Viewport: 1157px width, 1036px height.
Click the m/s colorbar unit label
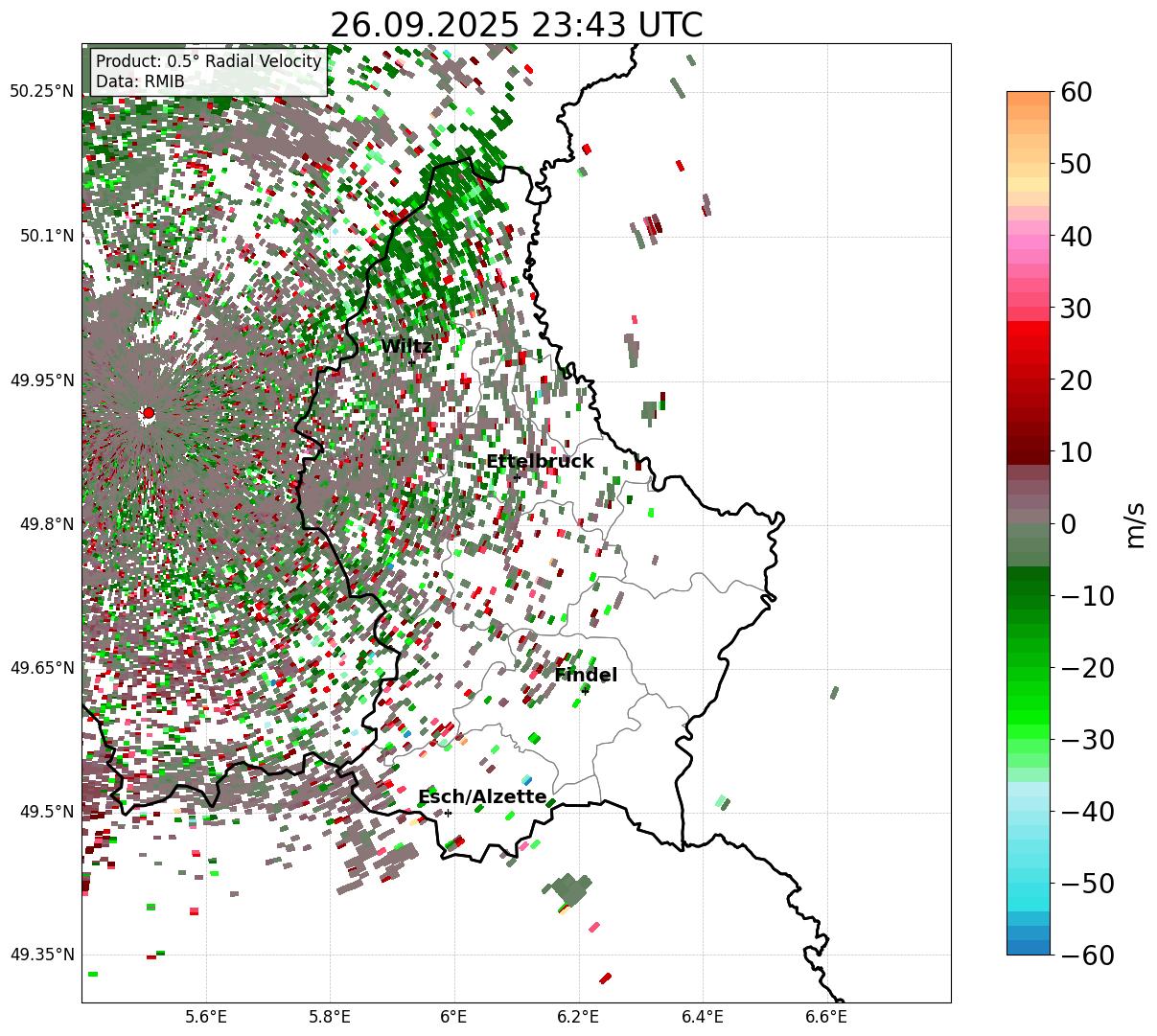click(x=1137, y=524)
